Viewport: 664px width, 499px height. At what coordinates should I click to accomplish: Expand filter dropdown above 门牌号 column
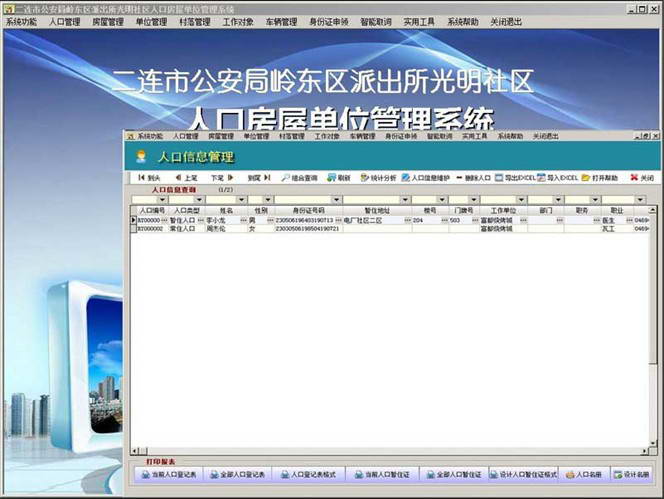click(474, 200)
